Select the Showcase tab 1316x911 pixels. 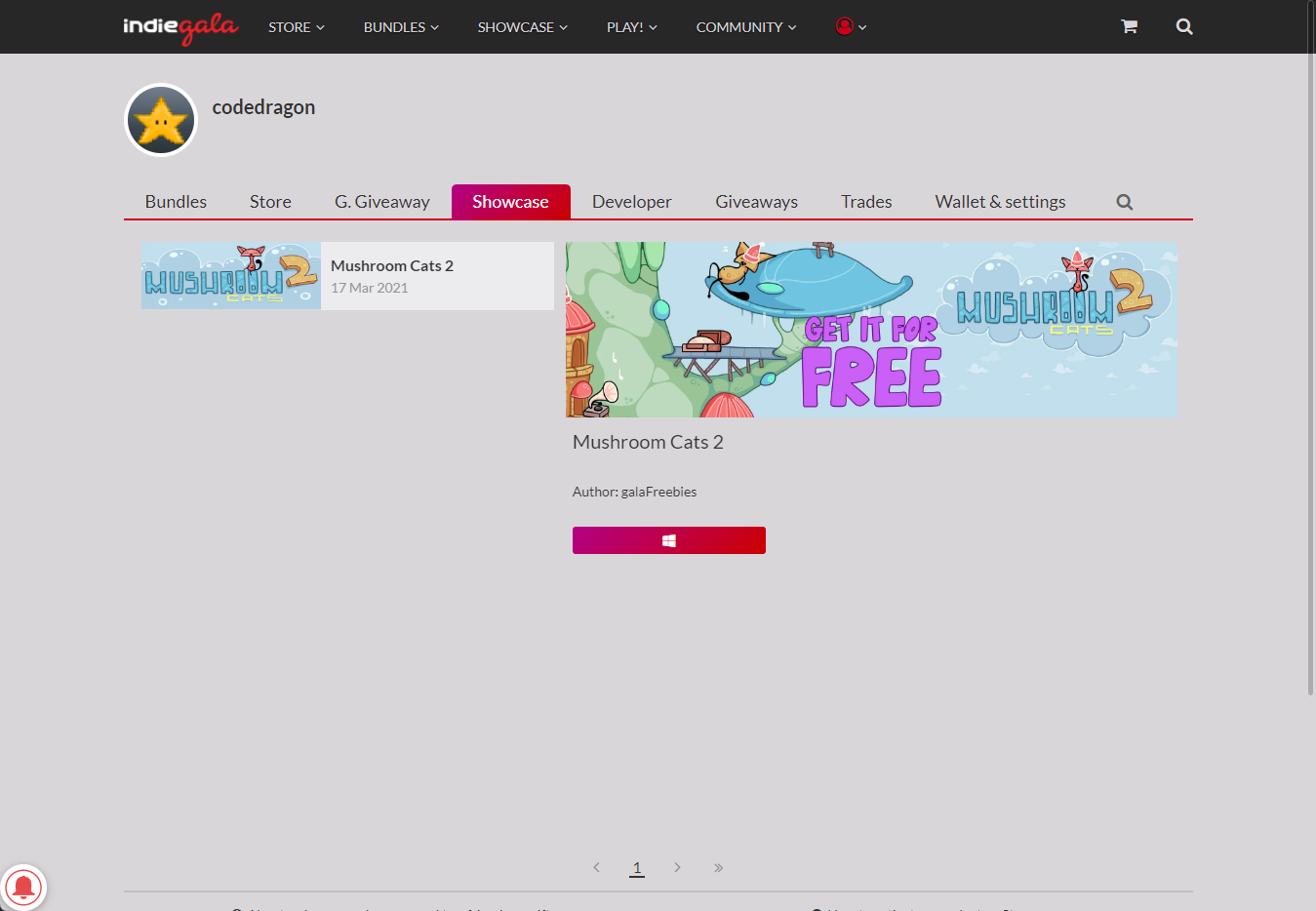510,202
